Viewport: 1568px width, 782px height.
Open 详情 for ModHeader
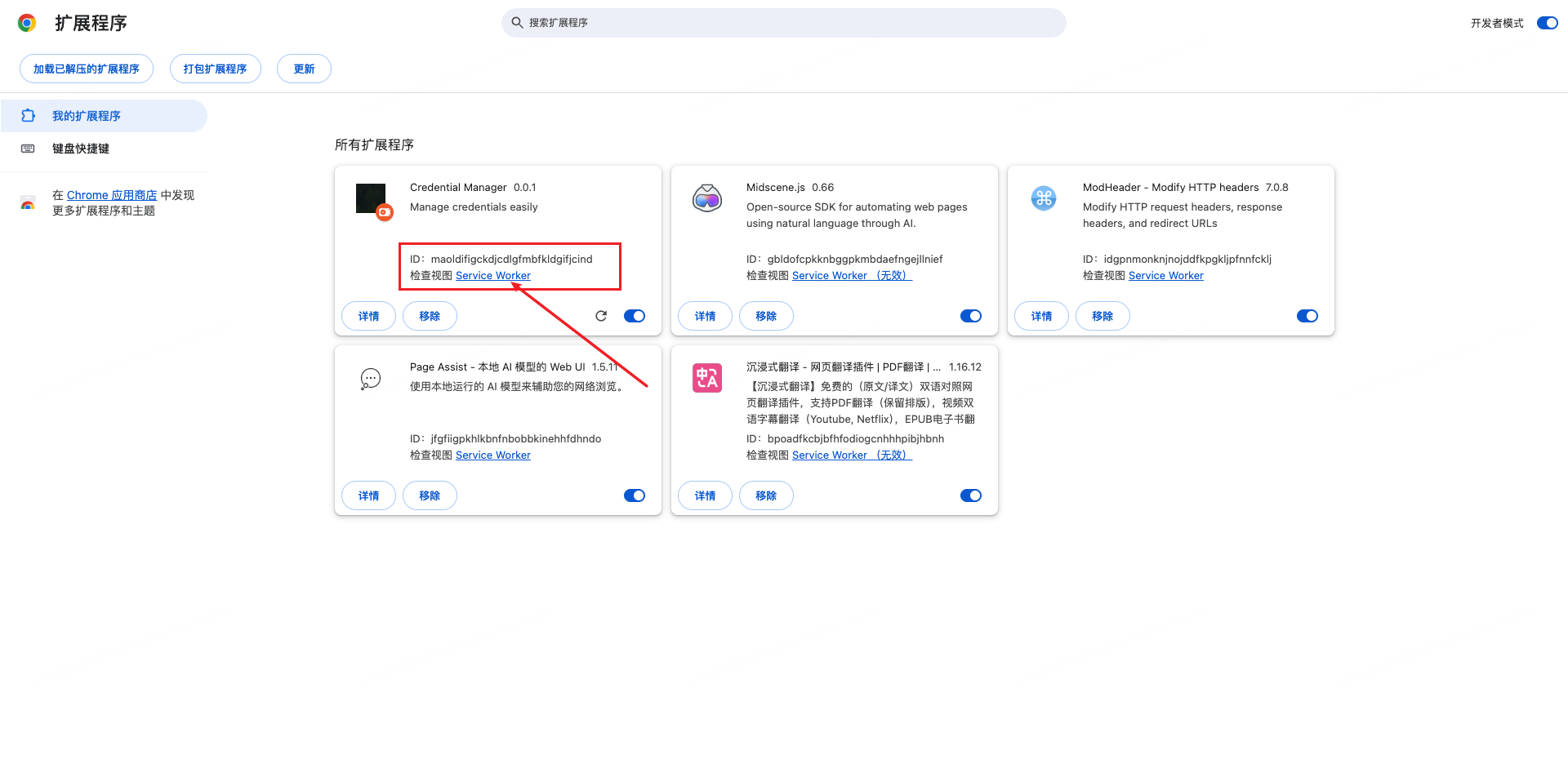[x=1041, y=316]
